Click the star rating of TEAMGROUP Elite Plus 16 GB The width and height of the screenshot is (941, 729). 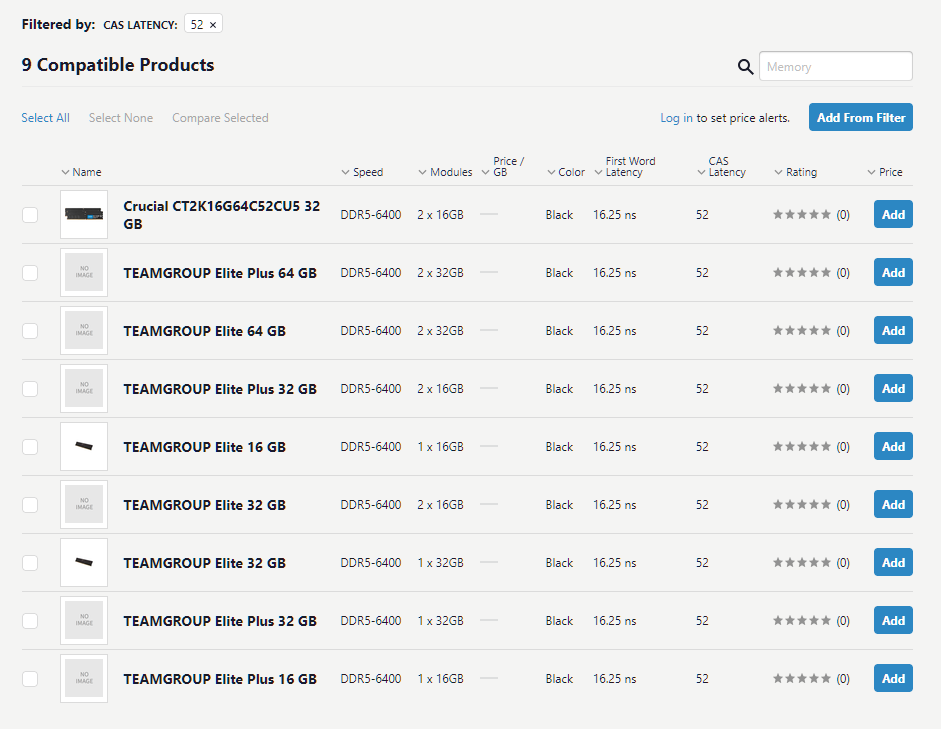coord(802,678)
